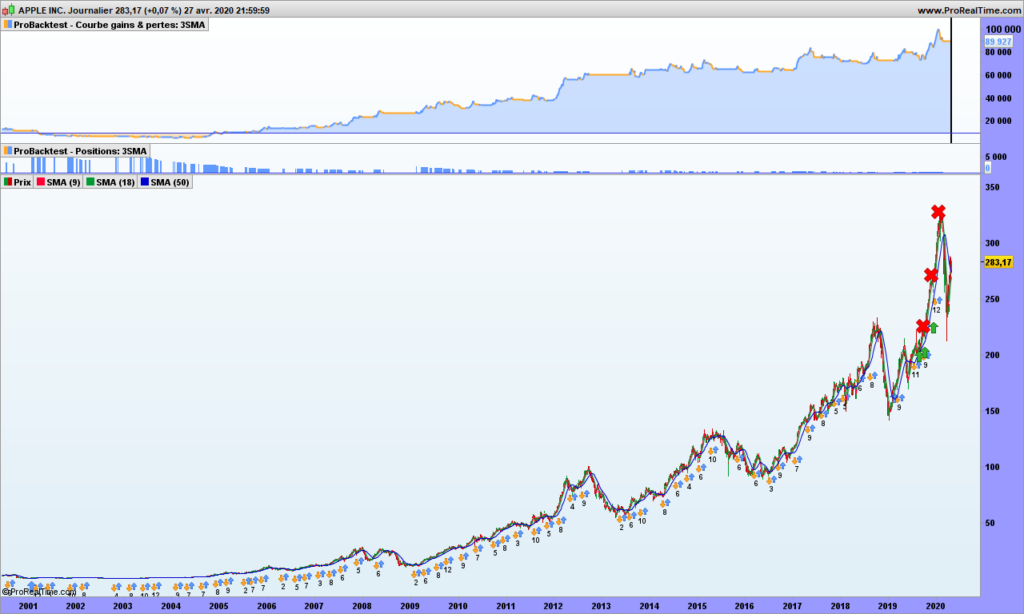Click the 2016 year label on the time axis
This screenshot has width=1024, height=614.
[744, 606]
